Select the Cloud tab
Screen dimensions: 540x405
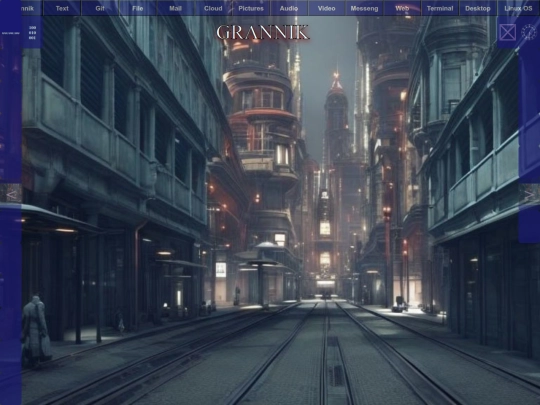pos(213,8)
